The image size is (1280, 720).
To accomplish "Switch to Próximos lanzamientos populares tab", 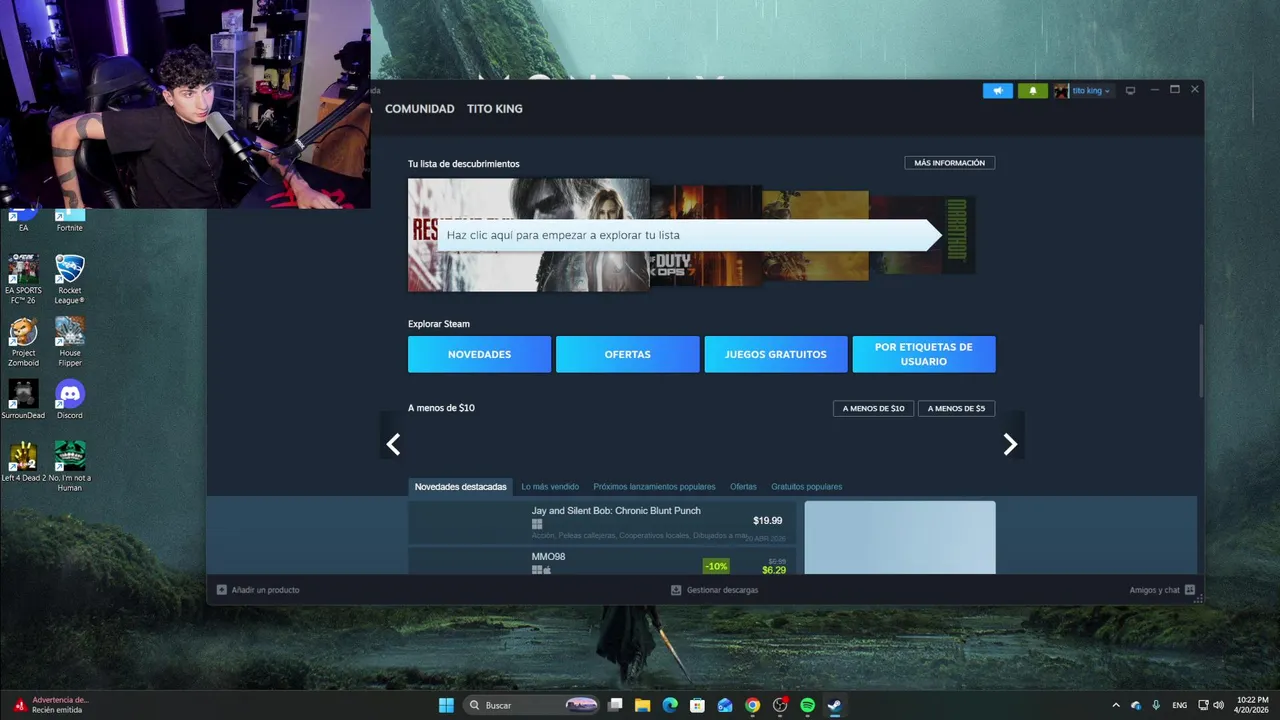I will pos(654,487).
